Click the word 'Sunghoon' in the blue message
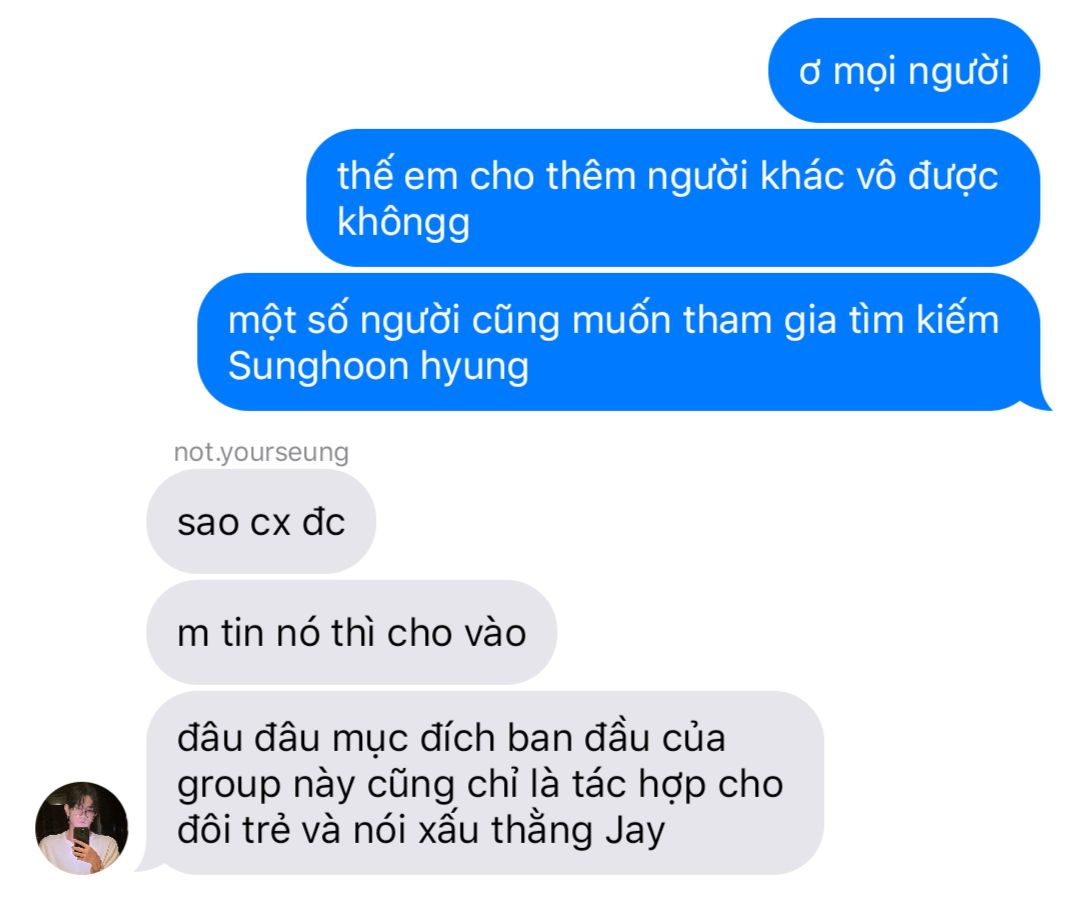This screenshot has width=1078, height=913. tap(318, 366)
